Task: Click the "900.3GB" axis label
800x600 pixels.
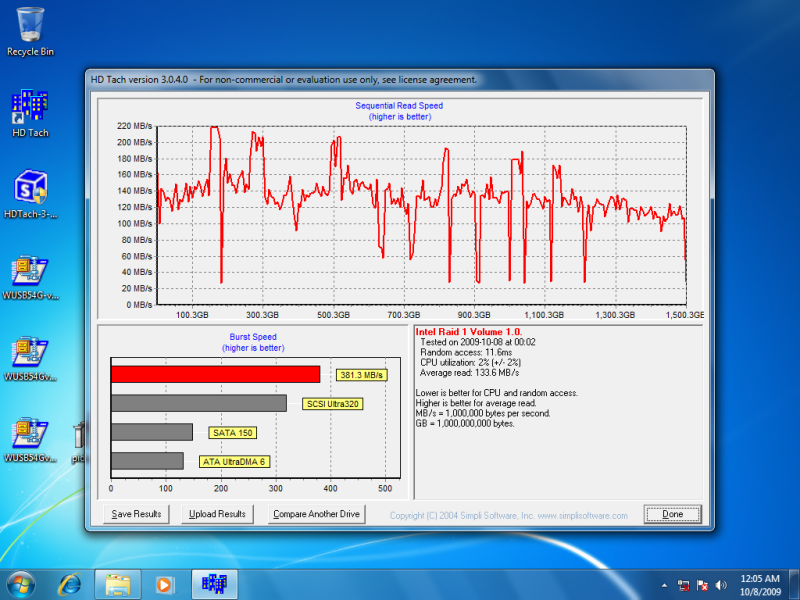Action: tap(474, 315)
